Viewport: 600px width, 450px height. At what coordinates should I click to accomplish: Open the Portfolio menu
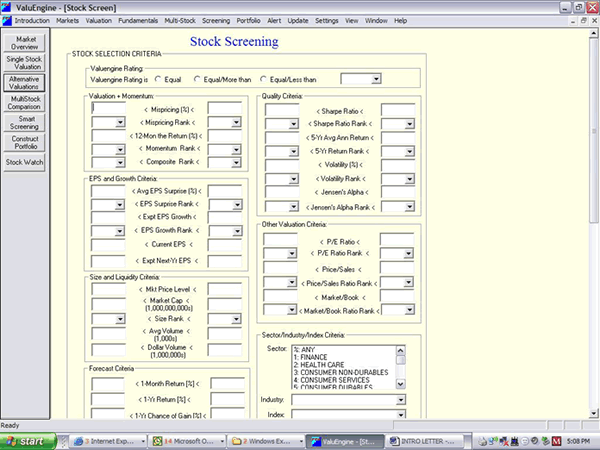(248, 21)
